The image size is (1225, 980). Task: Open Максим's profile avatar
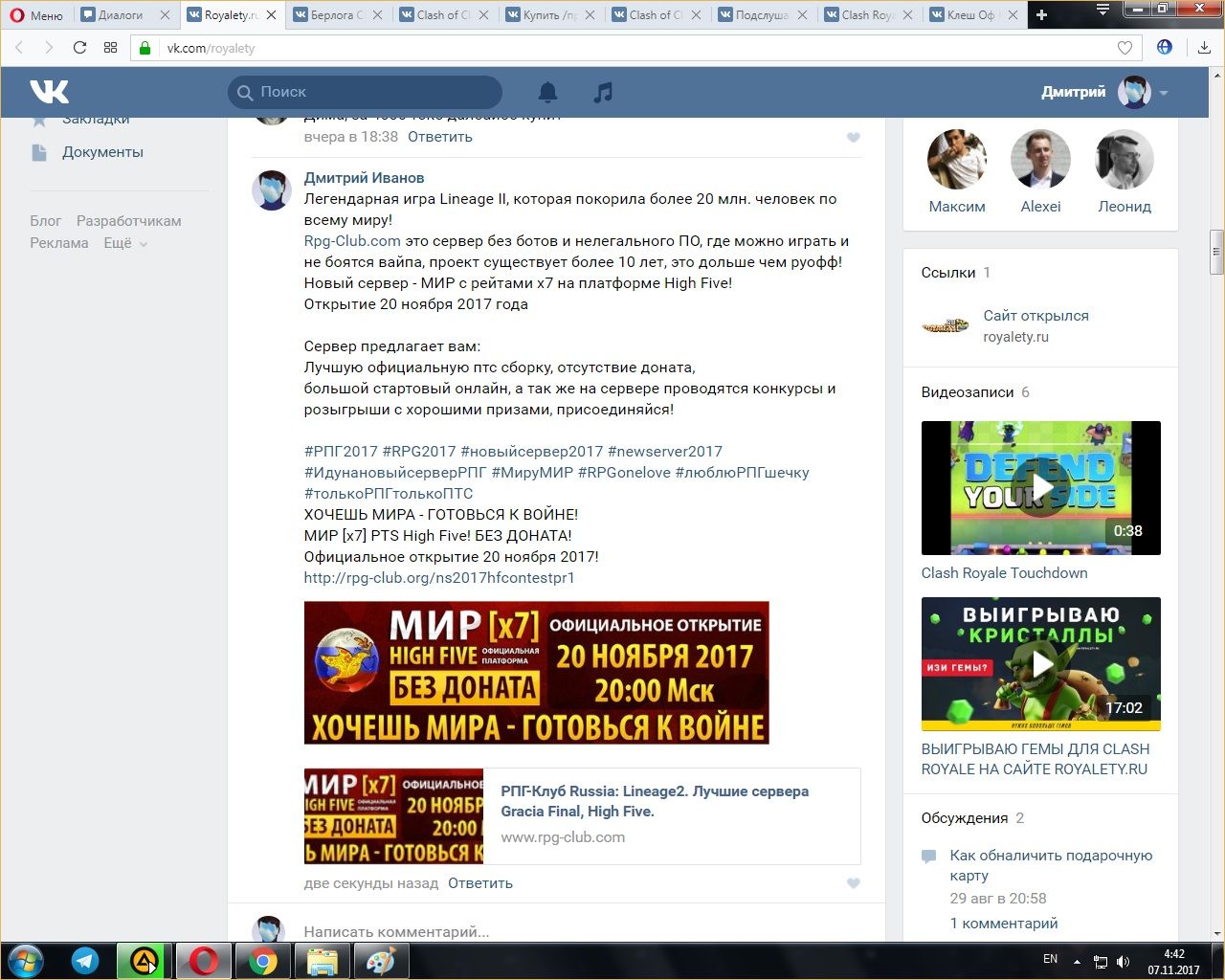click(x=956, y=159)
